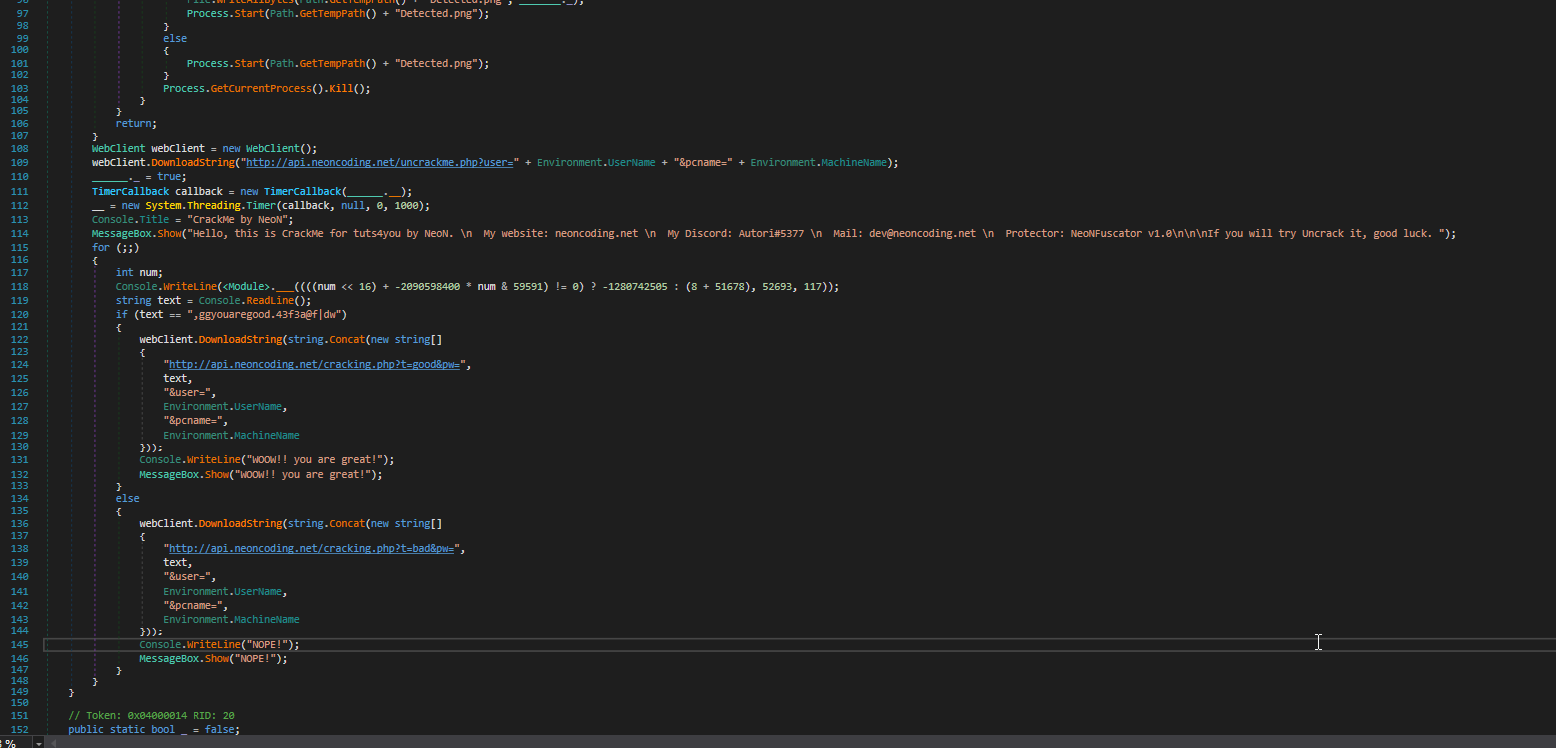Click line number 108 in the gutter
This screenshot has width=1556, height=748.
19,148
